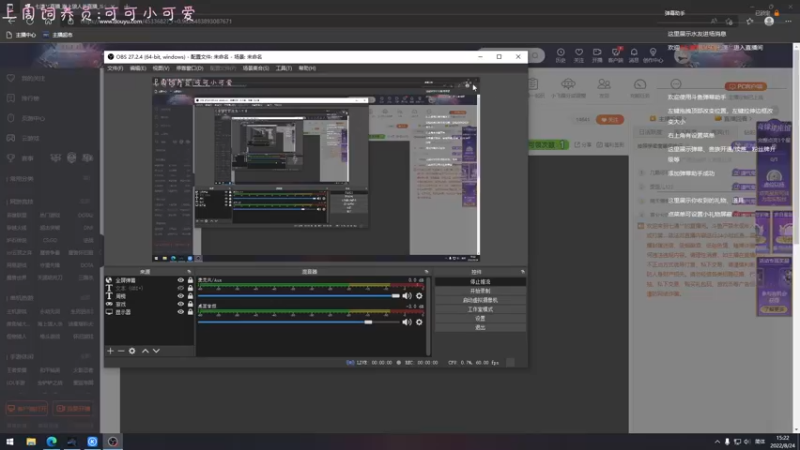
Task: Click the OBS Studio taskbar icon
Action: (x=113, y=441)
